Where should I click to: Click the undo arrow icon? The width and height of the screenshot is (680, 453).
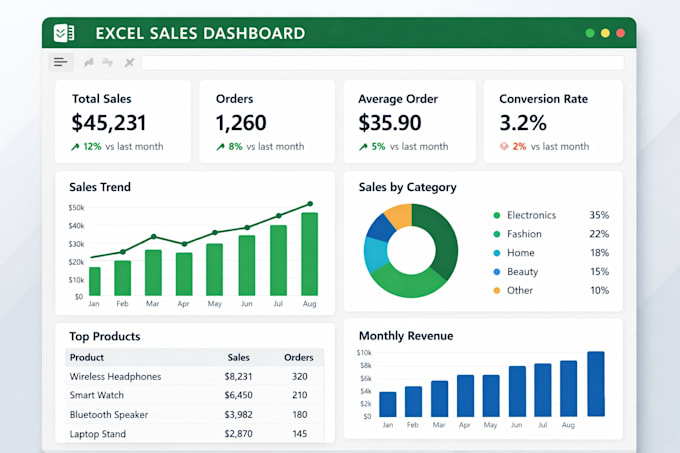pyautogui.click(x=89, y=63)
